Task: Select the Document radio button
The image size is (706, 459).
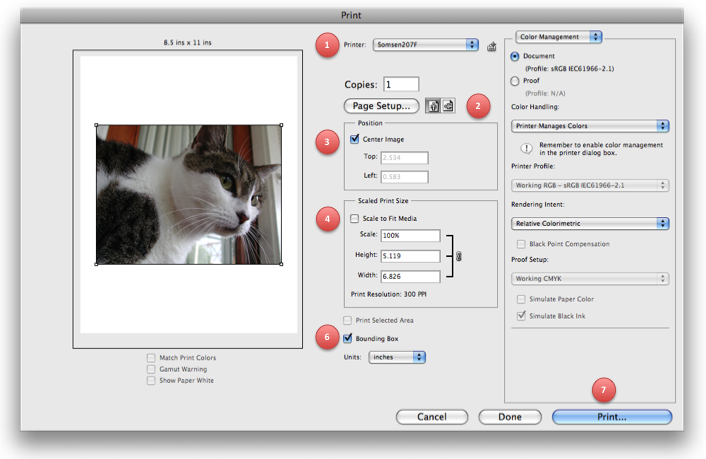Action: pyautogui.click(x=515, y=56)
